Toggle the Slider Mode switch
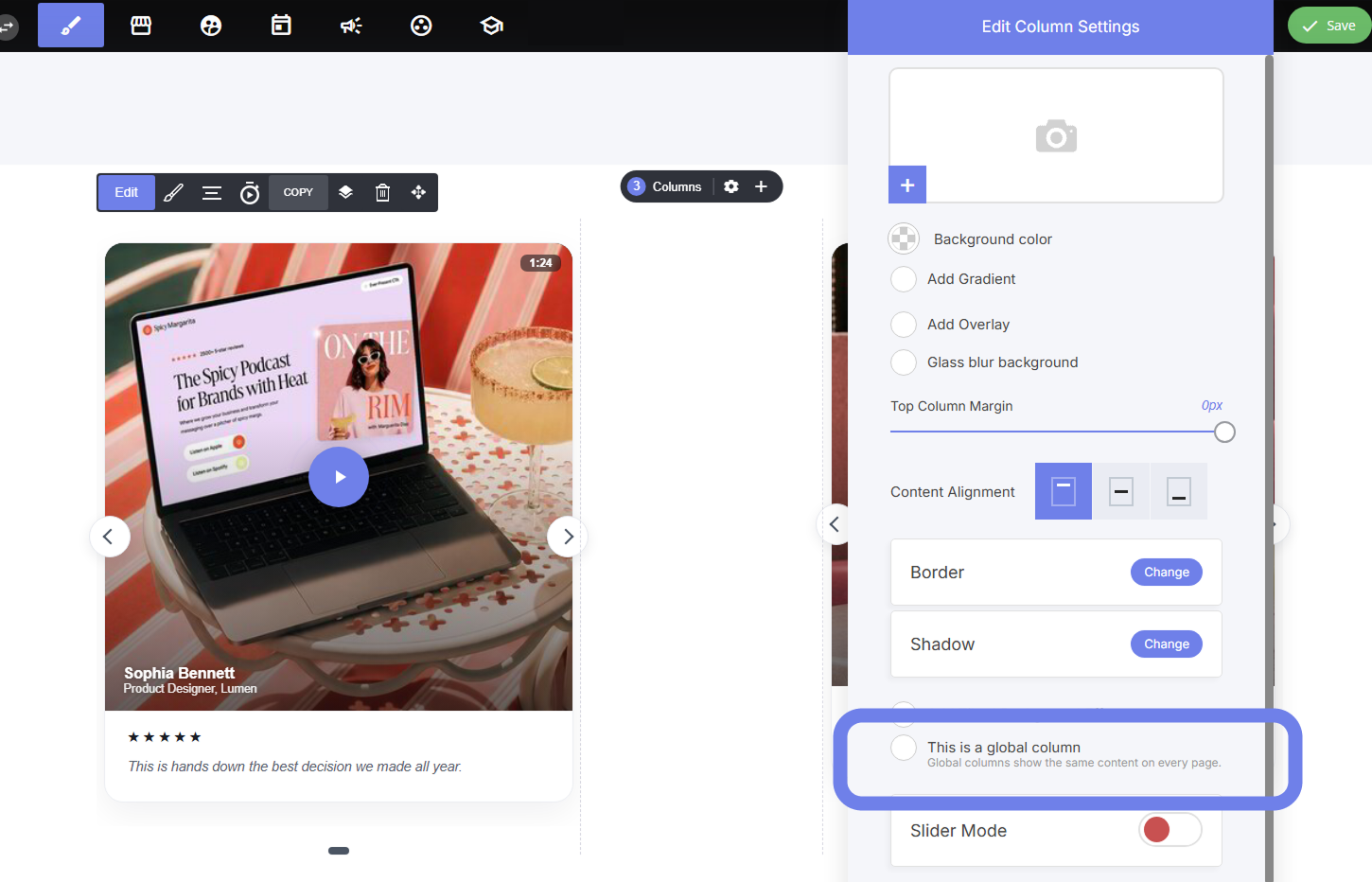The width and height of the screenshot is (1372, 882). click(x=1170, y=830)
